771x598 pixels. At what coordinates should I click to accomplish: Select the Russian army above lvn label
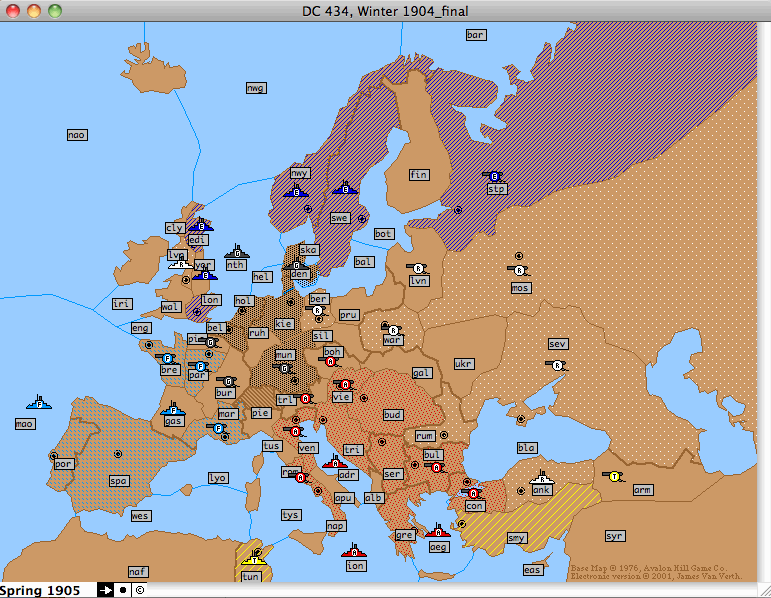tap(417, 268)
